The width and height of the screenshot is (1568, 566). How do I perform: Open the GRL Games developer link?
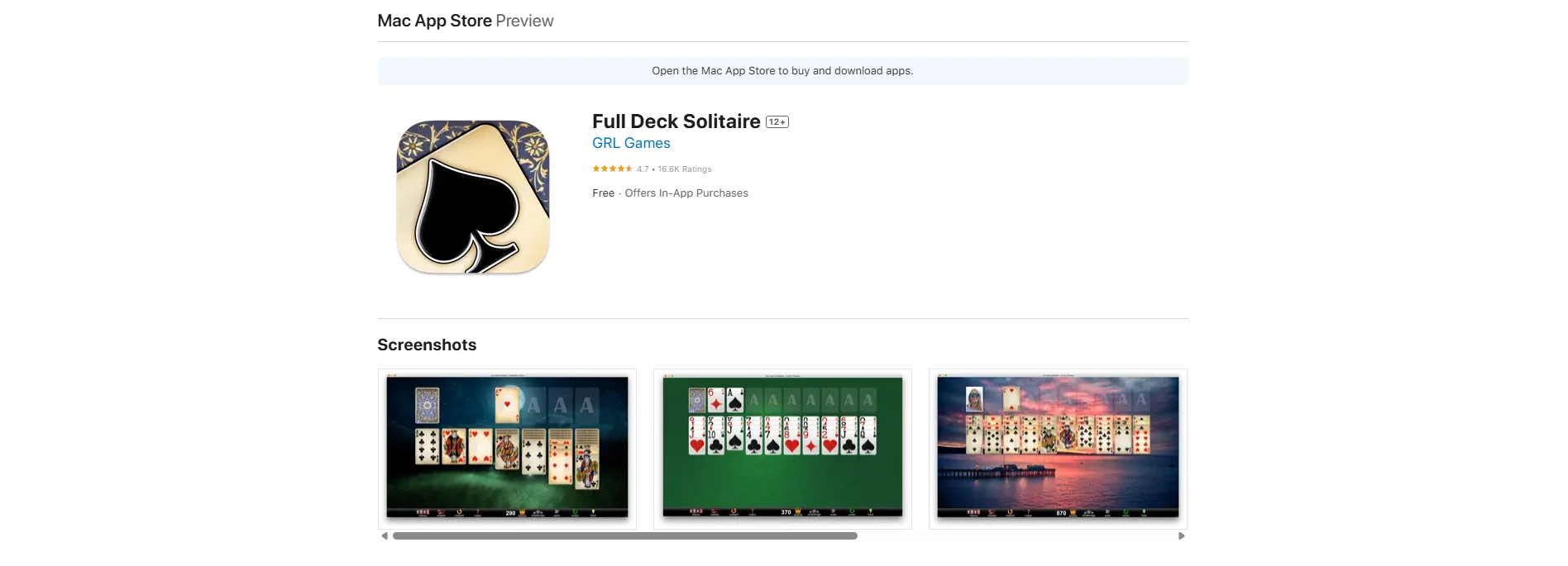point(631,143)
